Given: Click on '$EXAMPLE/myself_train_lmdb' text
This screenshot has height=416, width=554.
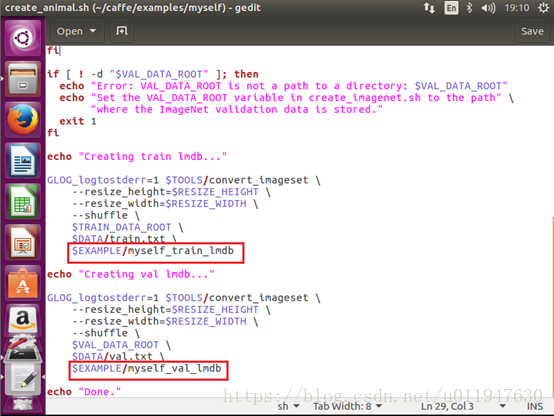Looking at the screenshot, I should [153, 251].
